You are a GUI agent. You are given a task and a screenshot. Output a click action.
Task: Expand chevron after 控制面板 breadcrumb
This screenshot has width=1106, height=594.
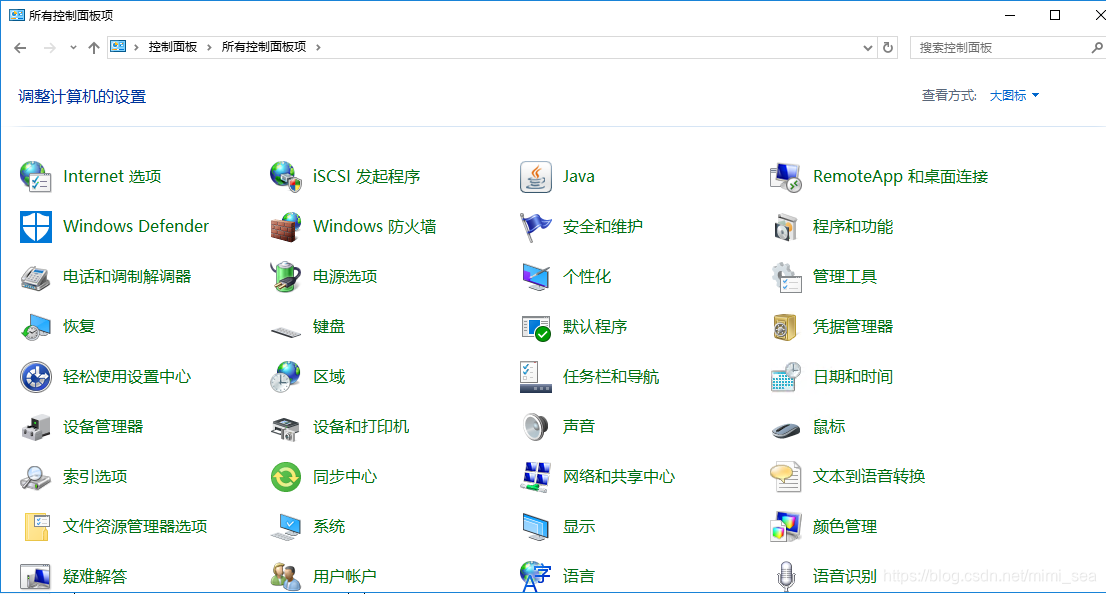tap(209, 47)
